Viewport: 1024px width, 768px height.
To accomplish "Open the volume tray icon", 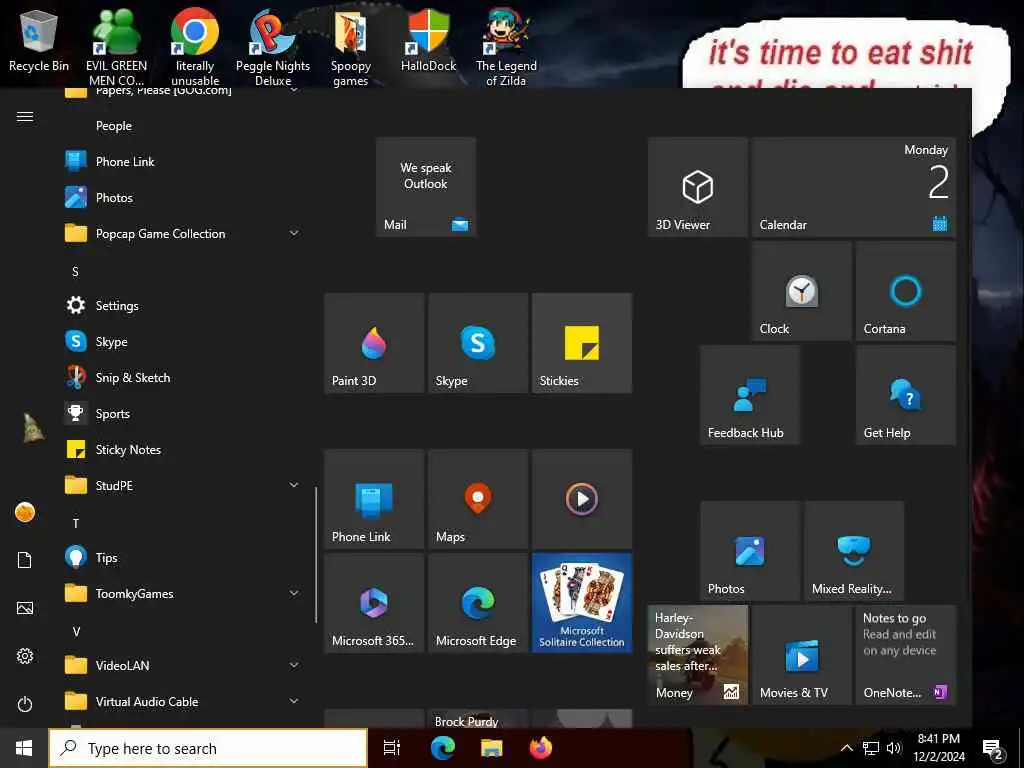I will (x=894, y=748).
